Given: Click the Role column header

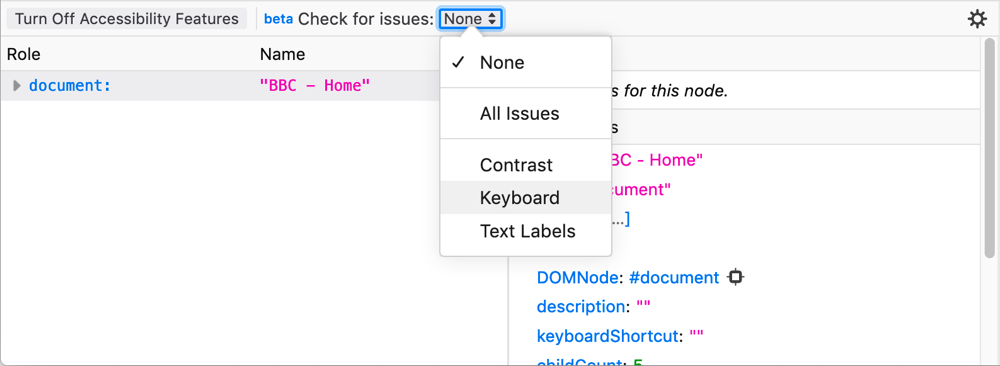Looking at the screenshot, I should [24, 54].
